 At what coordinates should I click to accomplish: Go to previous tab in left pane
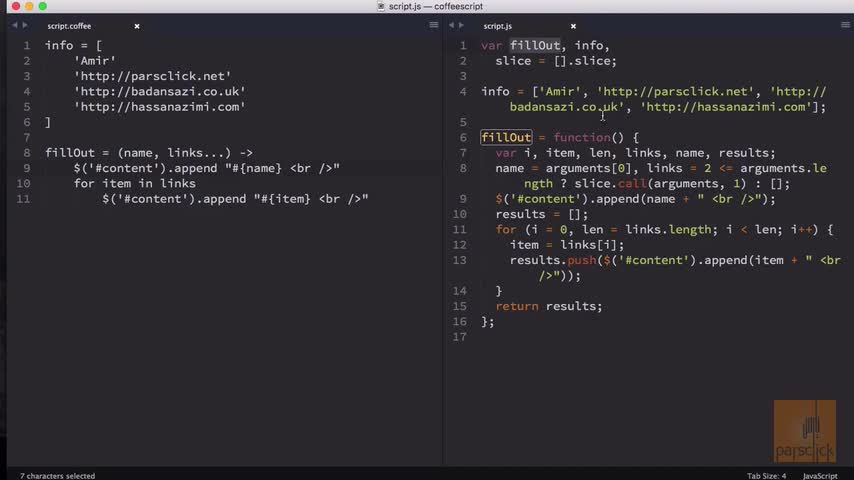tap(14, 25)
